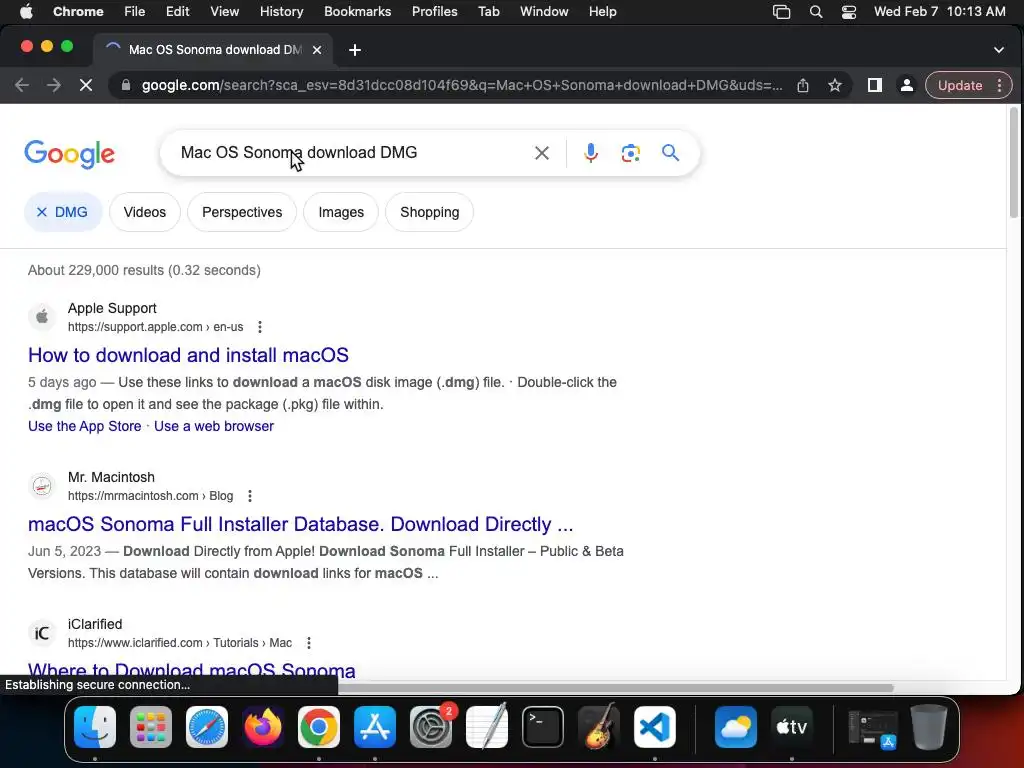Open Control Center in the menu bar

pyautogui.click(x=848, y=12)
